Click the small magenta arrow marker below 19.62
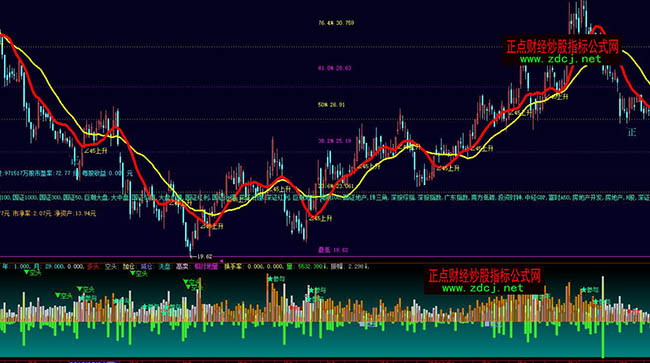The width and height of the screenshot is (650, 363). 222,261
